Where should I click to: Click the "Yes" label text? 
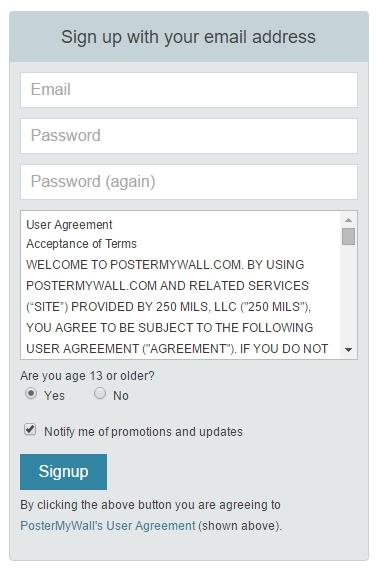pyautogui.click(x=54, y=395)
